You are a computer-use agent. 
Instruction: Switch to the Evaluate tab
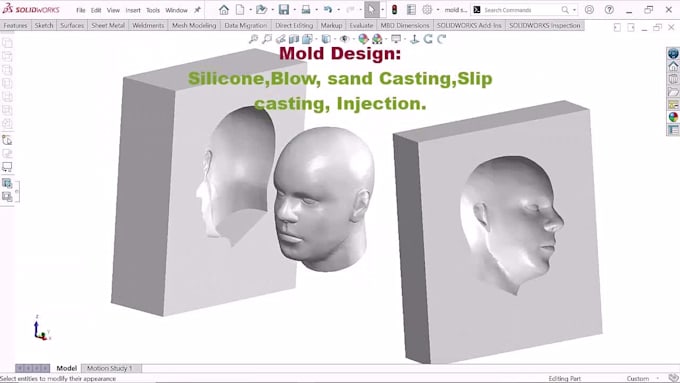click(361, 26)
